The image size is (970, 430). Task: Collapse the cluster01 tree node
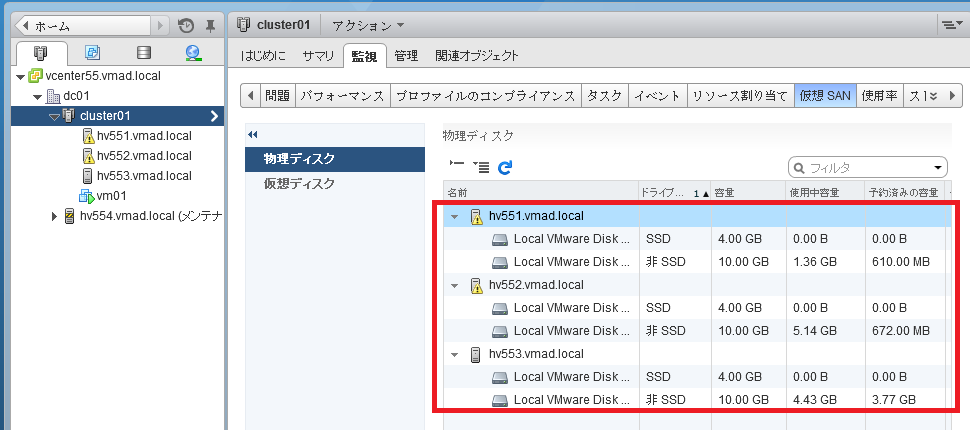[54, 116]
